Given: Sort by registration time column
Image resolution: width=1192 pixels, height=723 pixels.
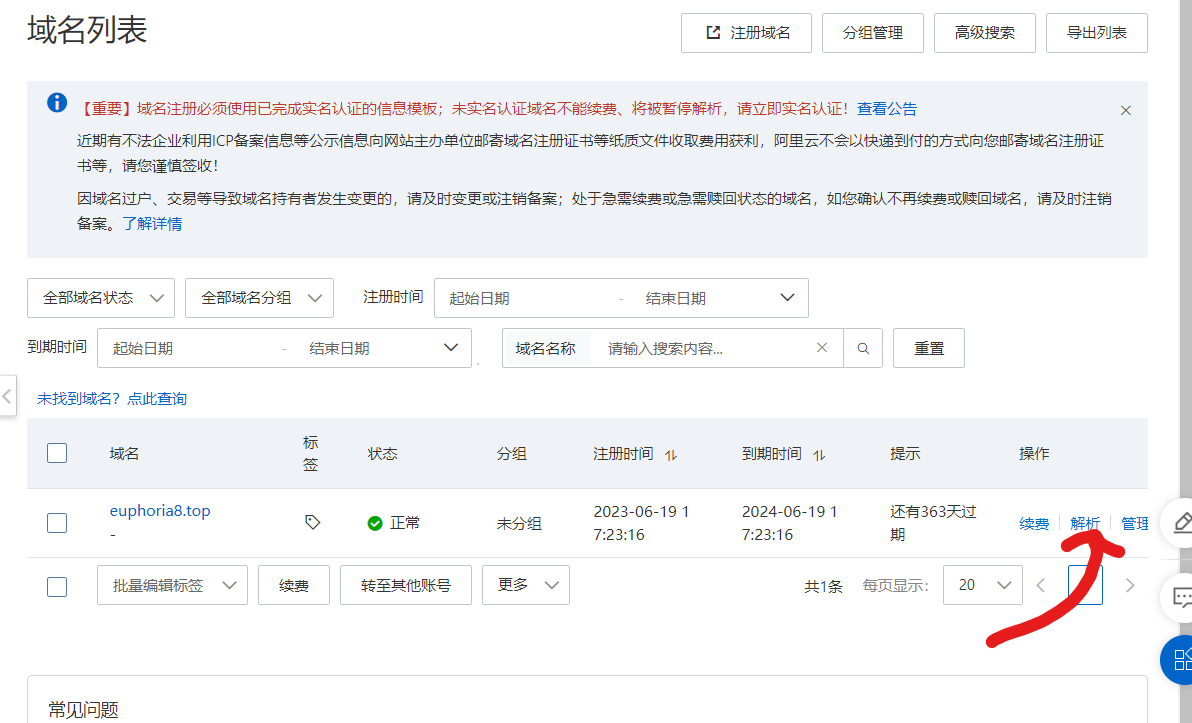Looking at the screenshot, I should click(x=671, y=455).
